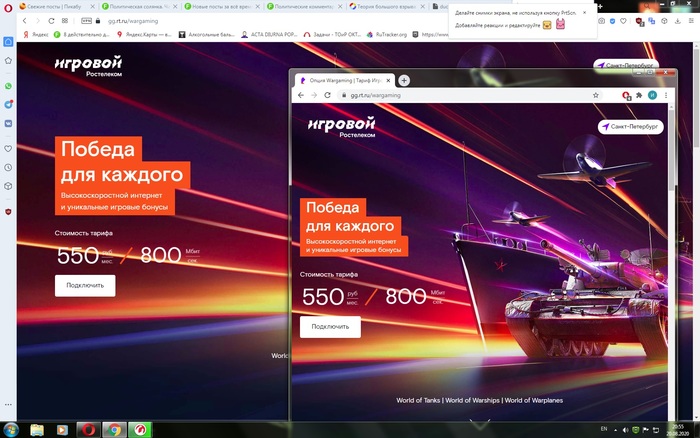This screenshot has width=700, height=438.
Task: Reload the page in Chrome
Action: point(327,95)
